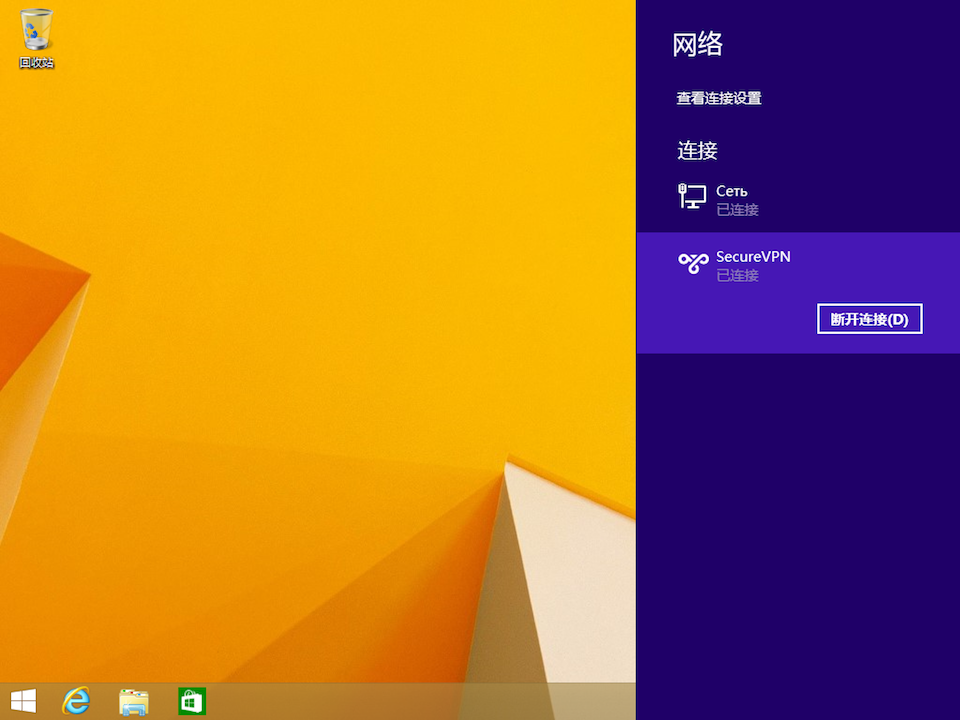This screenshot has height=720, width=960.
Task: Select the Сеть connection name
Action: [732, 192]
